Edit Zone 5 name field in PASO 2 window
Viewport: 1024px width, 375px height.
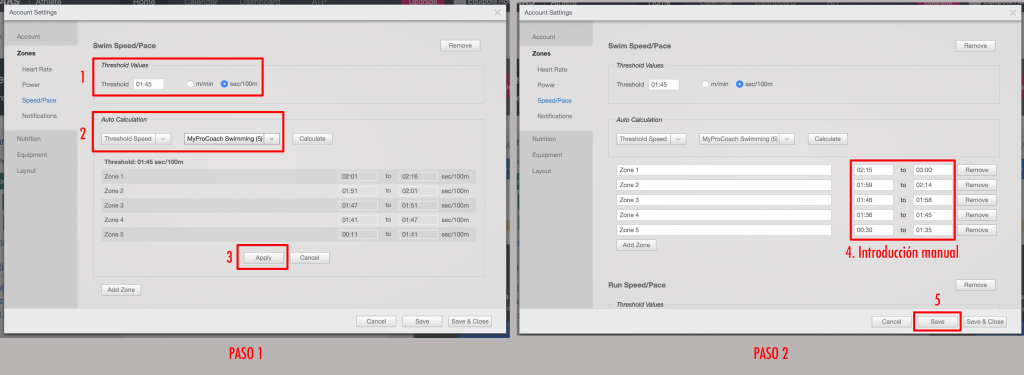pos(724,230)
